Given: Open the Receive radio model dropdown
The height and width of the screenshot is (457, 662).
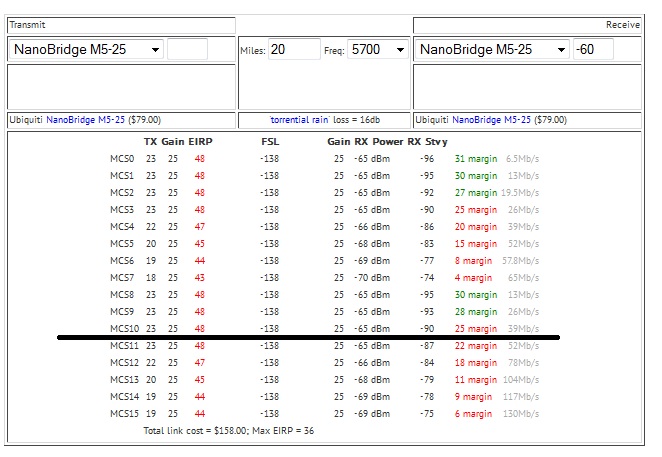Looking at the screenshot, I should tap(492, 49).
